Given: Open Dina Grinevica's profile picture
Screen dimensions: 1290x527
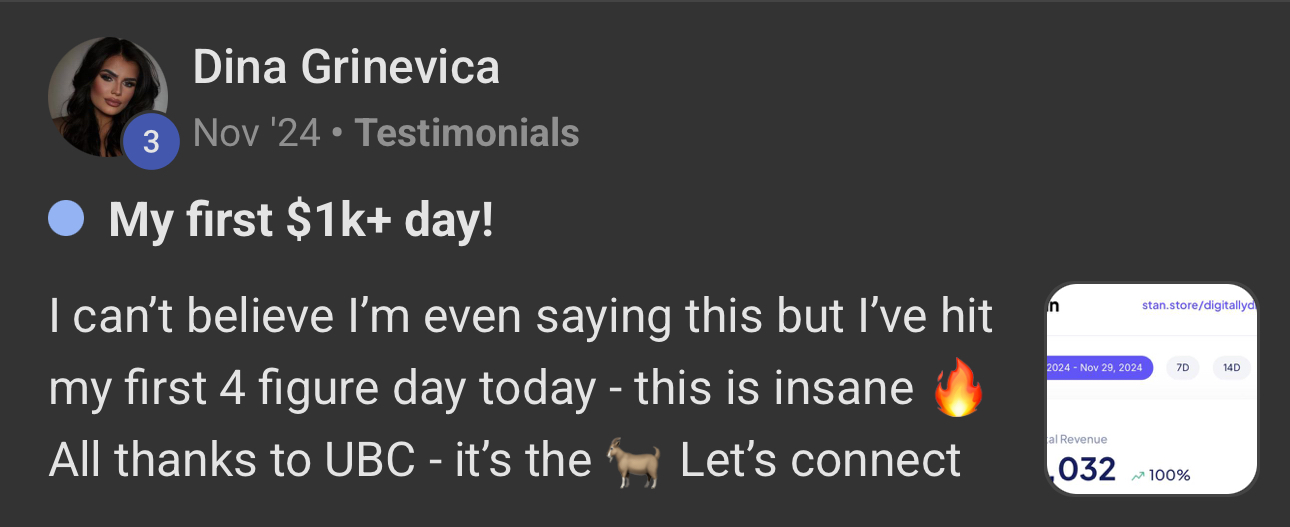Looking at the screenshot, I should pyautogui.click(x=107, y=97).
